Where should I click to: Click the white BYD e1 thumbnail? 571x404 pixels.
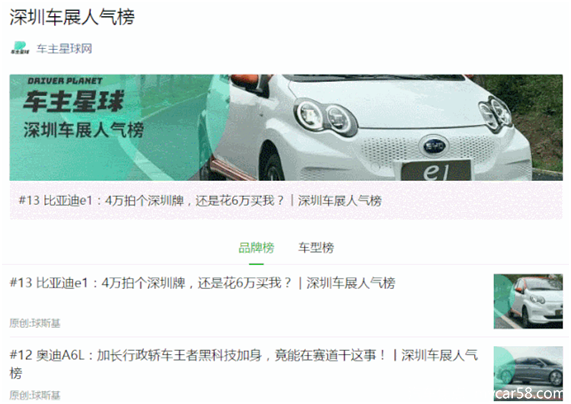pyautogui.click(x=528, y=301)
